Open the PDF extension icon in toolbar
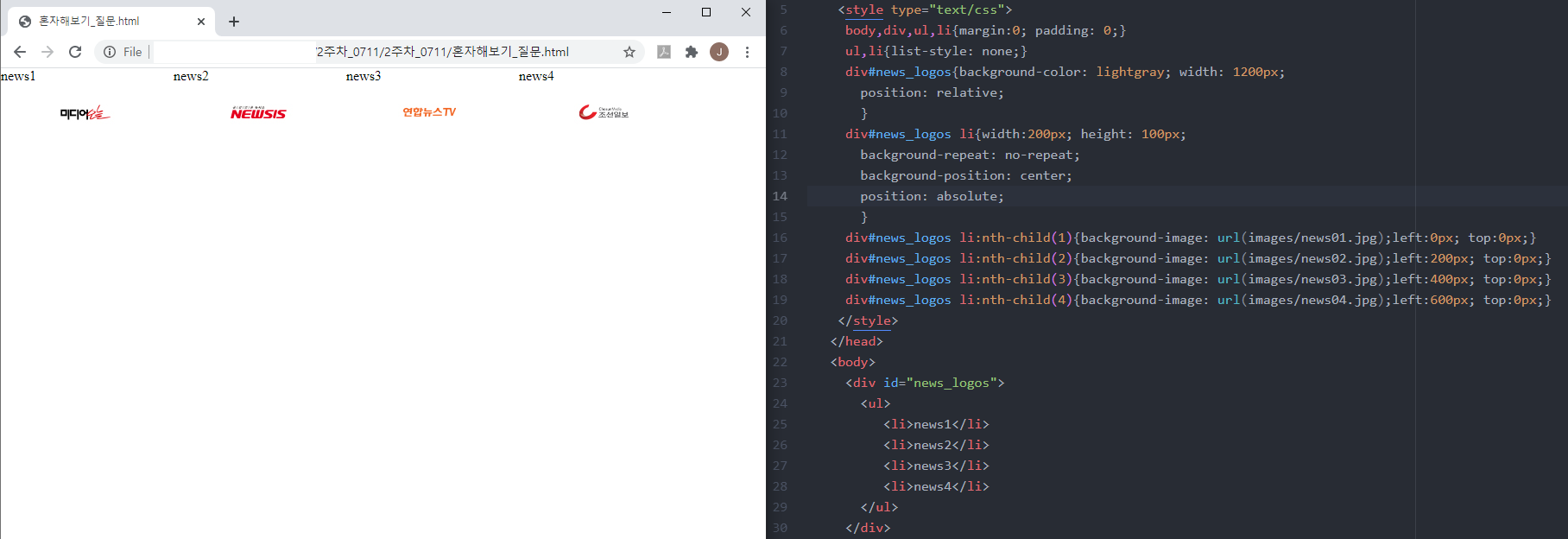The height and width of the screenshot is (539, 1568). [664, 52]
